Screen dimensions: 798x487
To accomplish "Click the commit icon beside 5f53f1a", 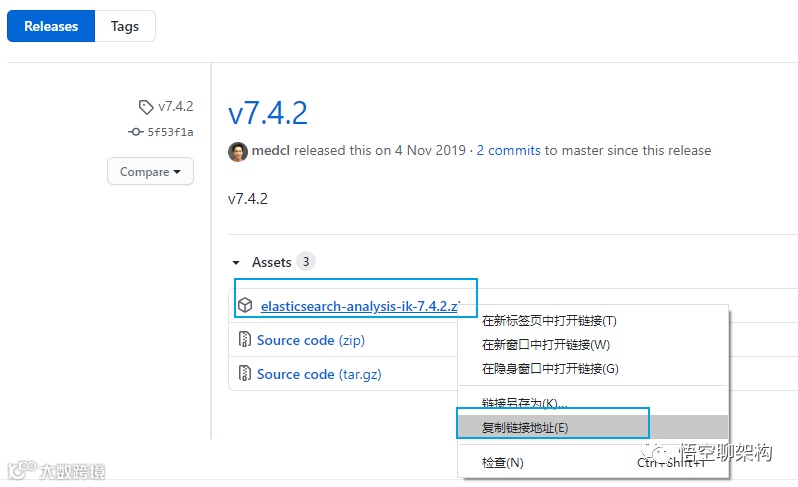I will pos(135,132).
